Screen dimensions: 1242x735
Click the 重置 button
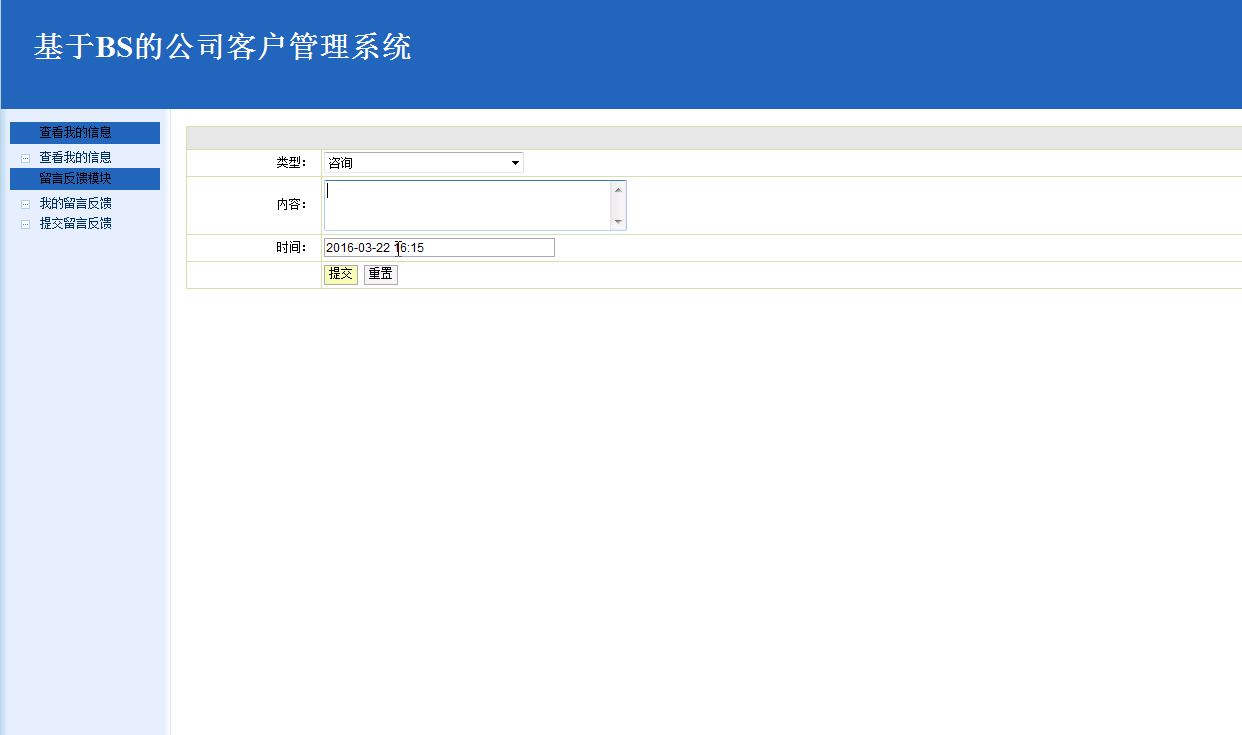tap(380, 274)
